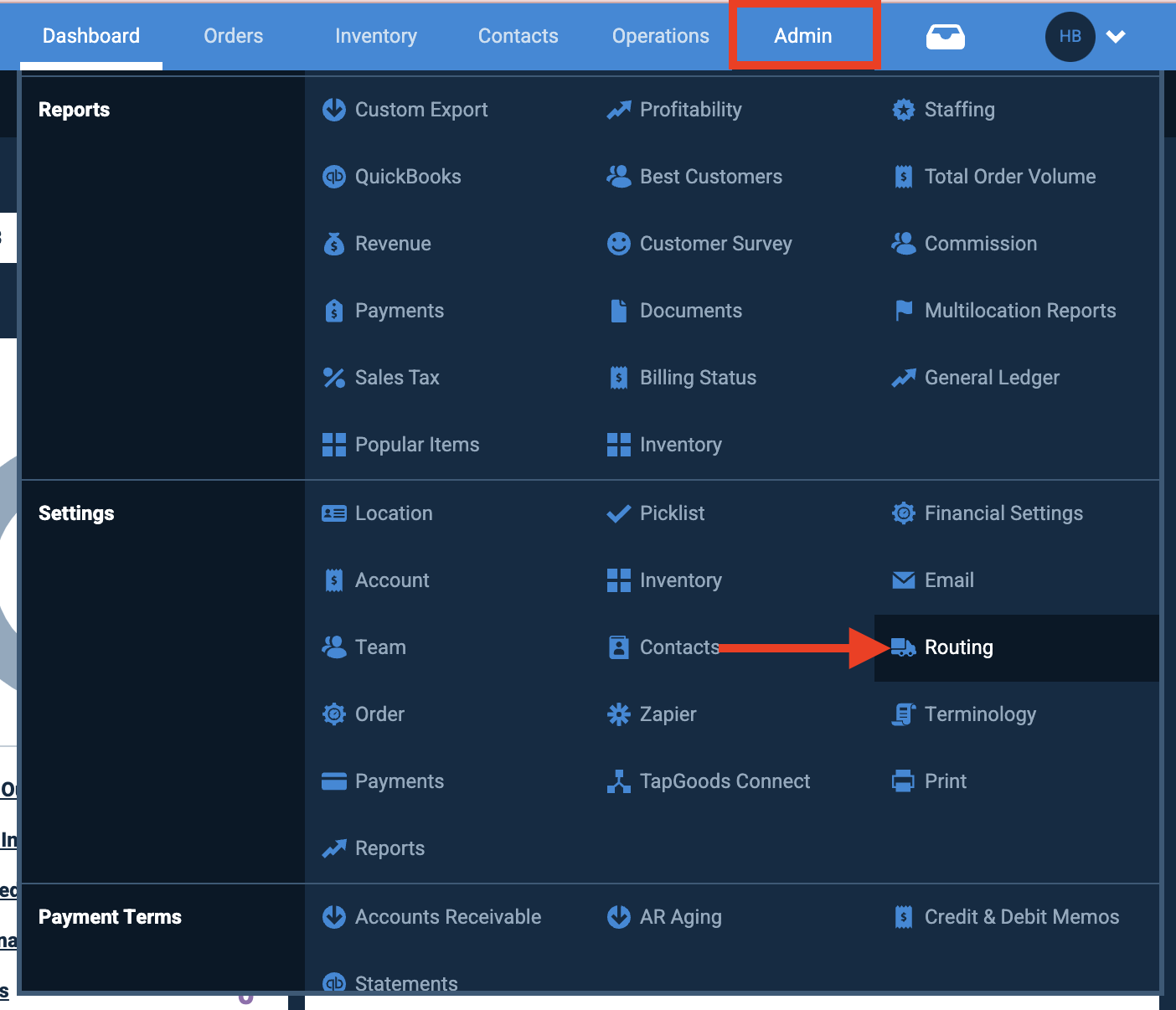Click the Billing Status receipt icon
Screen dimensions: 1176x1010
[x=619, y=378]
